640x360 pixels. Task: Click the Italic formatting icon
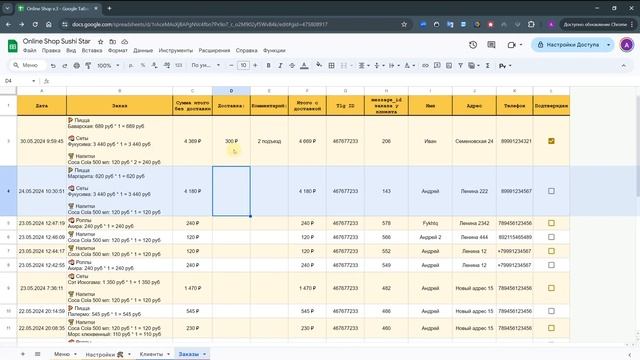click(x=280, y=65)
